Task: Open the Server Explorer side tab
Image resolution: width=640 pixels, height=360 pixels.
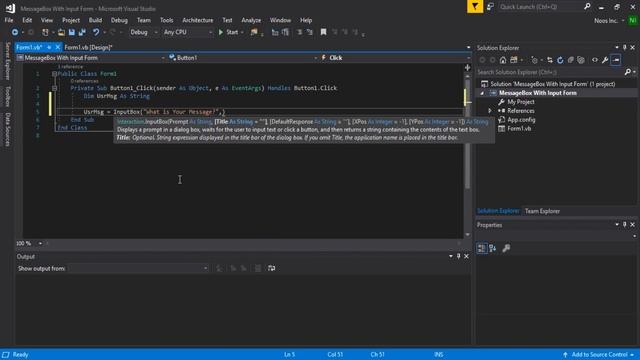Action: (x=7, y=61)
